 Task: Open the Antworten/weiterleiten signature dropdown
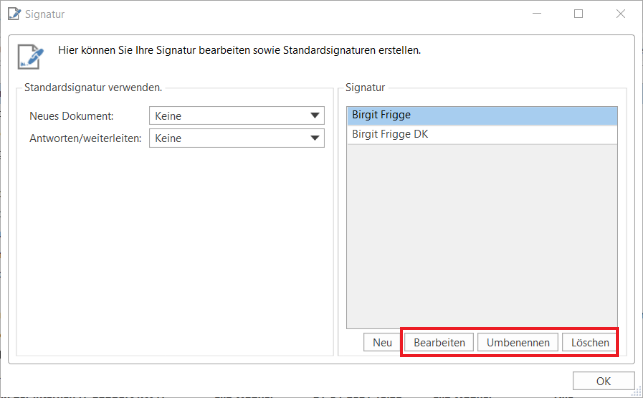[x=237, y=138]
